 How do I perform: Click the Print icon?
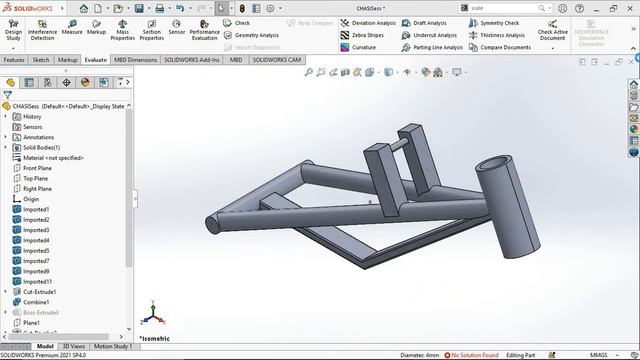coord(160,8)
